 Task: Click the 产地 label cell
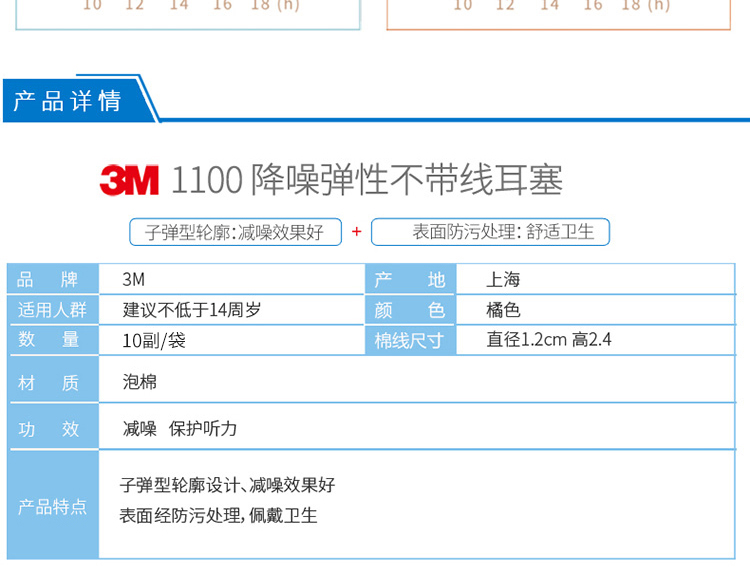coord(410,279)
